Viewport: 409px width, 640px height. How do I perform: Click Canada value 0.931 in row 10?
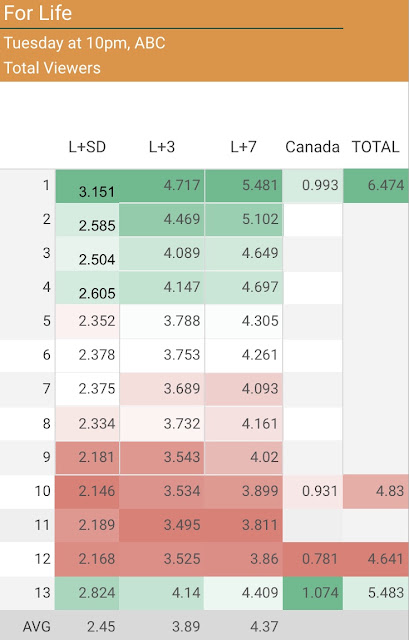coord(313,491)
